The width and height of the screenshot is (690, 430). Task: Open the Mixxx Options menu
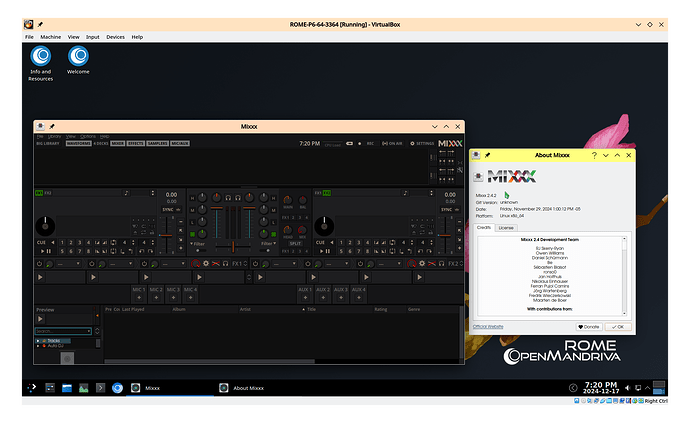pyautogui.click(x=88, y=136)
